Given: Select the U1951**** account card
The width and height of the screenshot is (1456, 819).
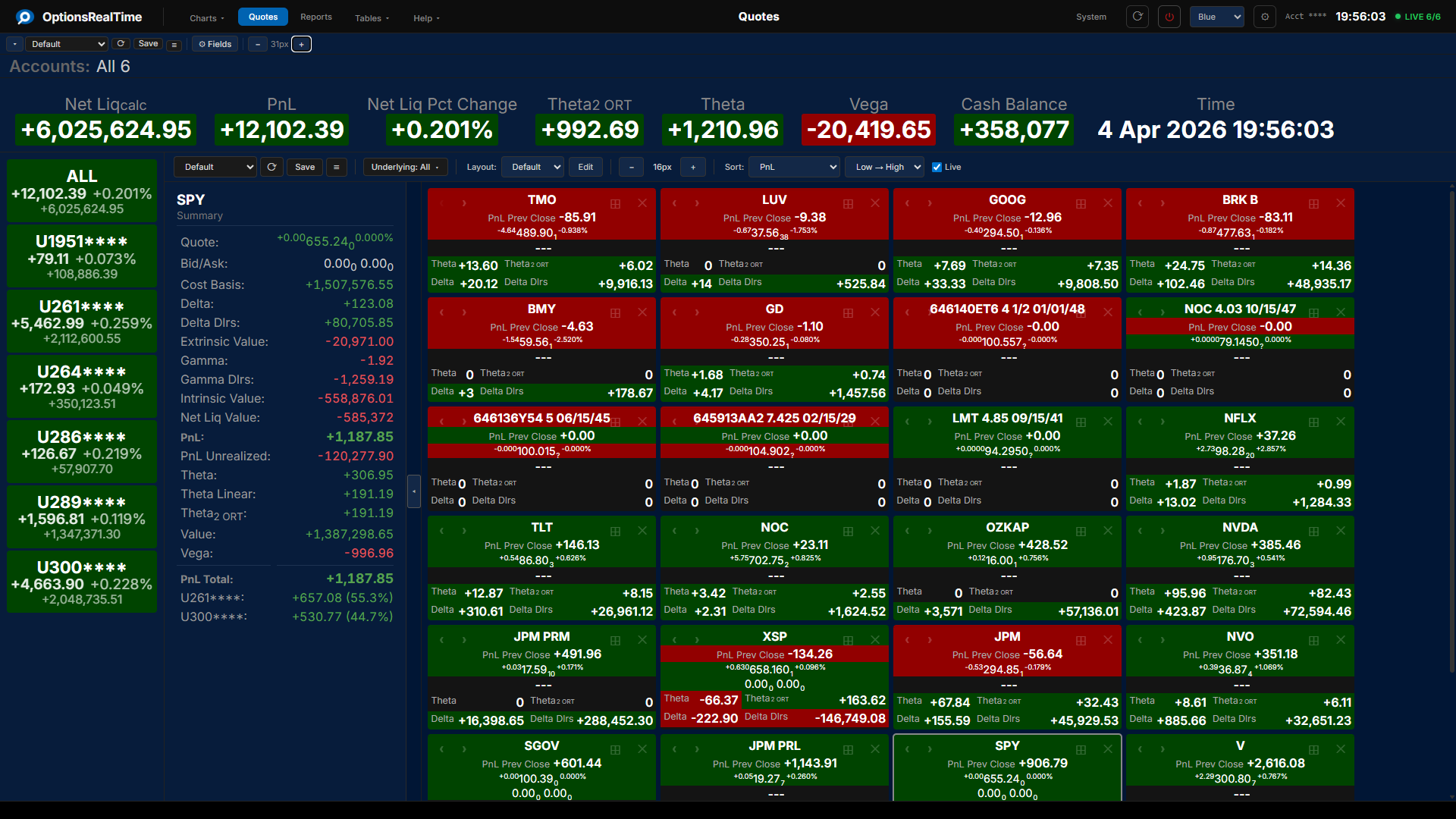Looking at the screenshot, I should pyautogui.click(x=82, y=256).
